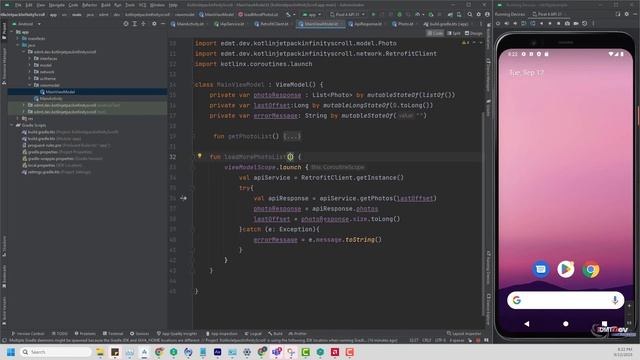
Task: Collapse the java folder in project tree
Action: (x=18, y=45)
